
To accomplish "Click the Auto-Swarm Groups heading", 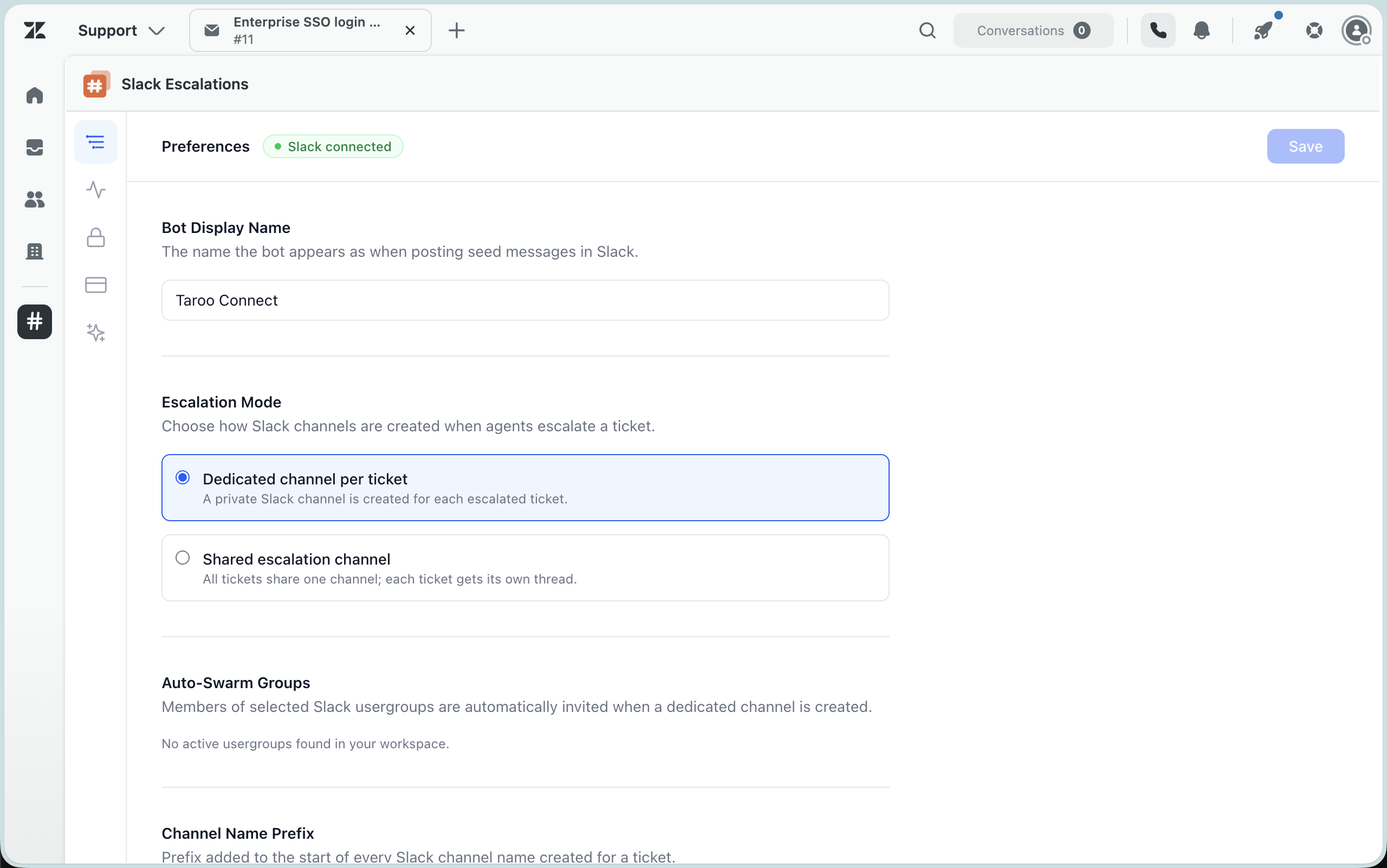I will (236, 683).
